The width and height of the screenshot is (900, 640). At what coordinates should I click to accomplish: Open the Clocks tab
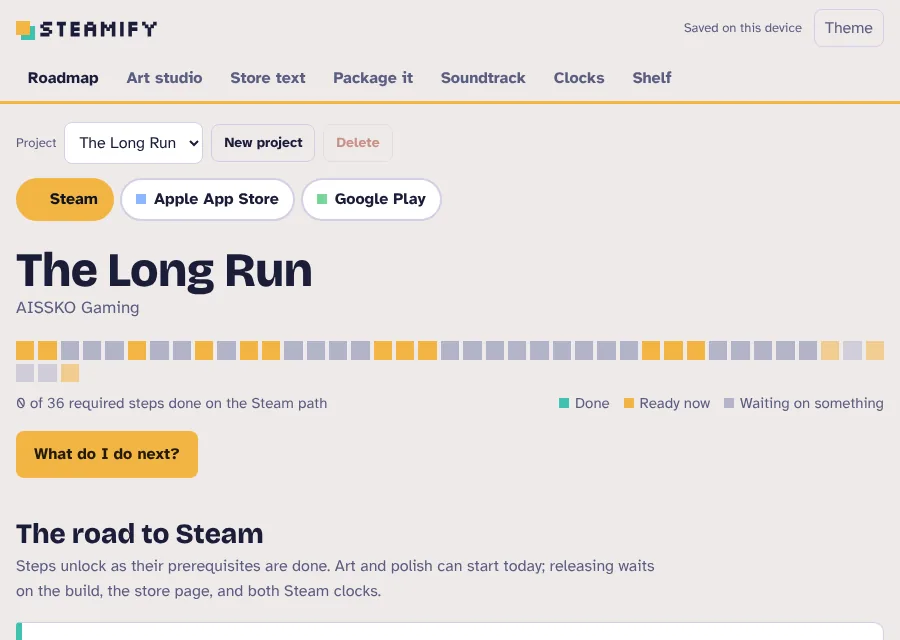click(579, 78)
